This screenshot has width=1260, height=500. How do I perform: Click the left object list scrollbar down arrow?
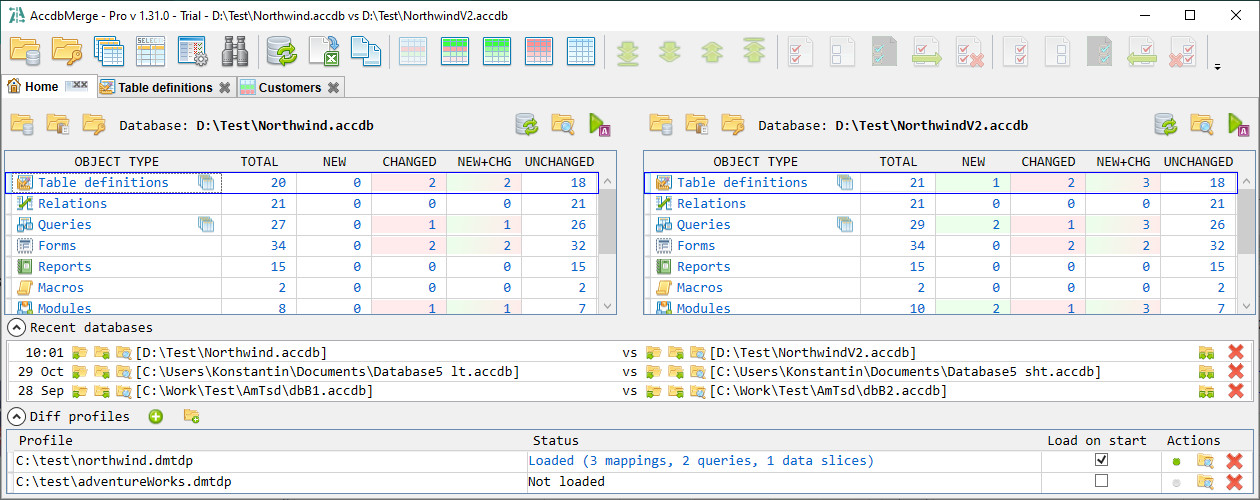coord(606,306)
